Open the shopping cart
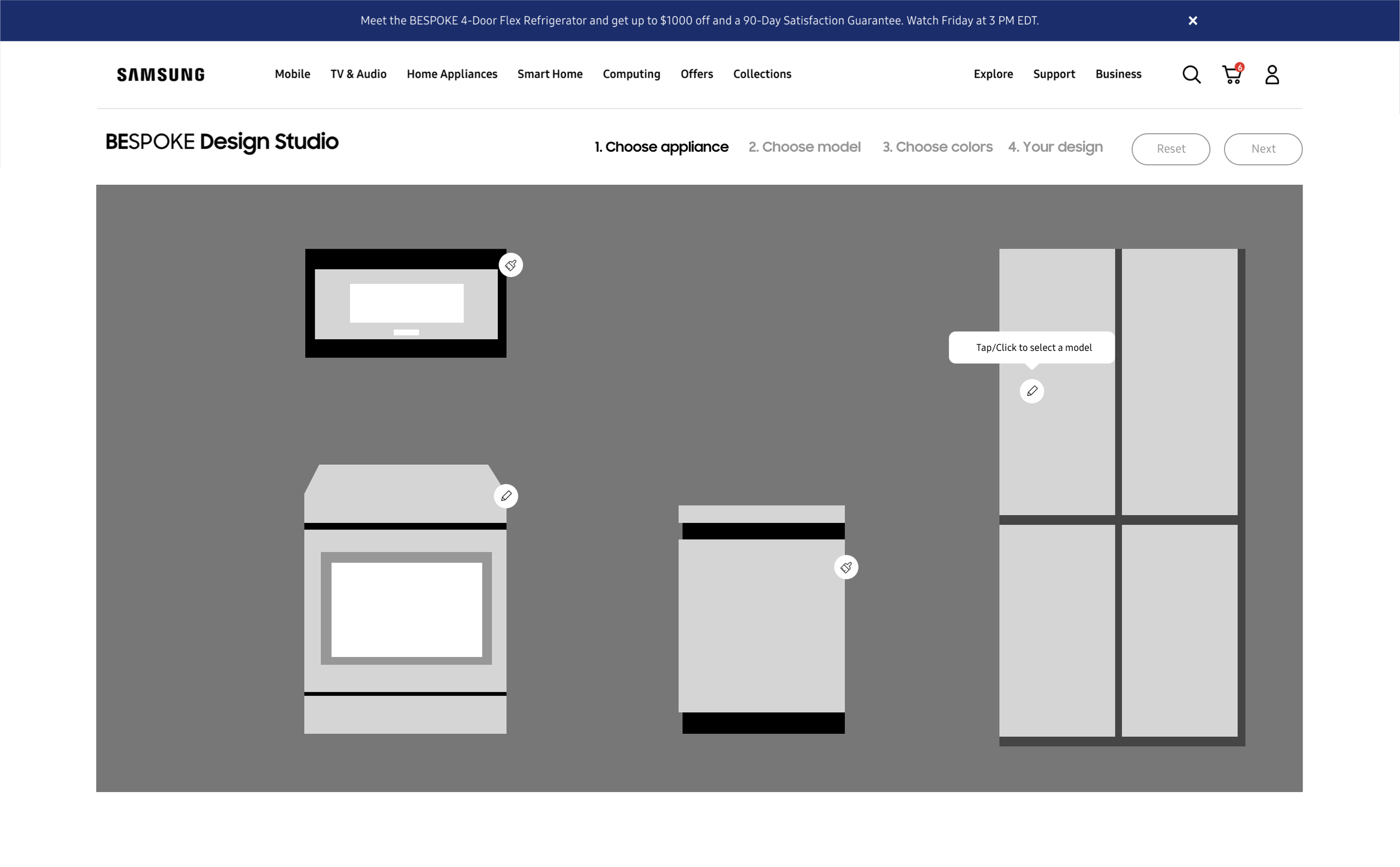1400x867 pixels. [1231, 74]
